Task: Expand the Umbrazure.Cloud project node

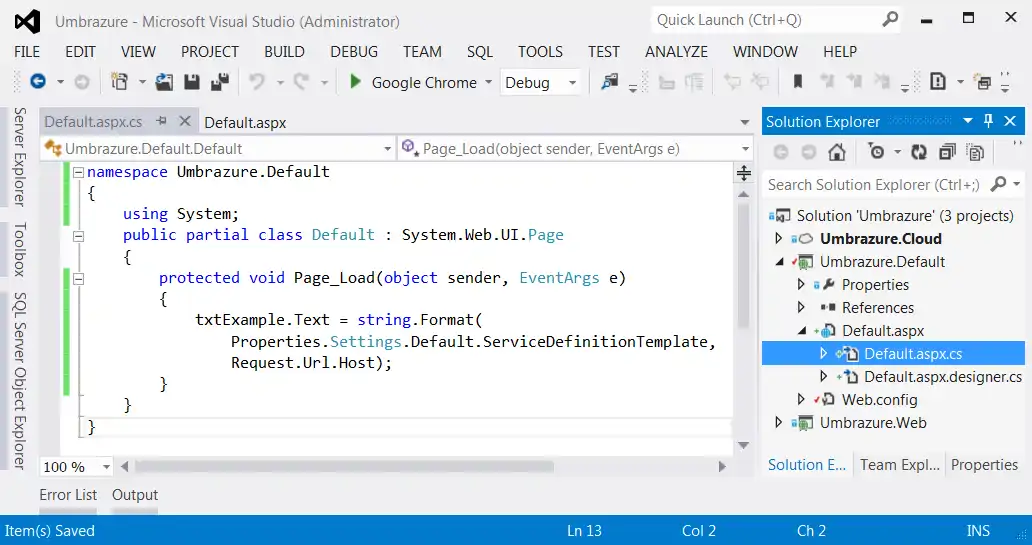Action: [779, 238]
